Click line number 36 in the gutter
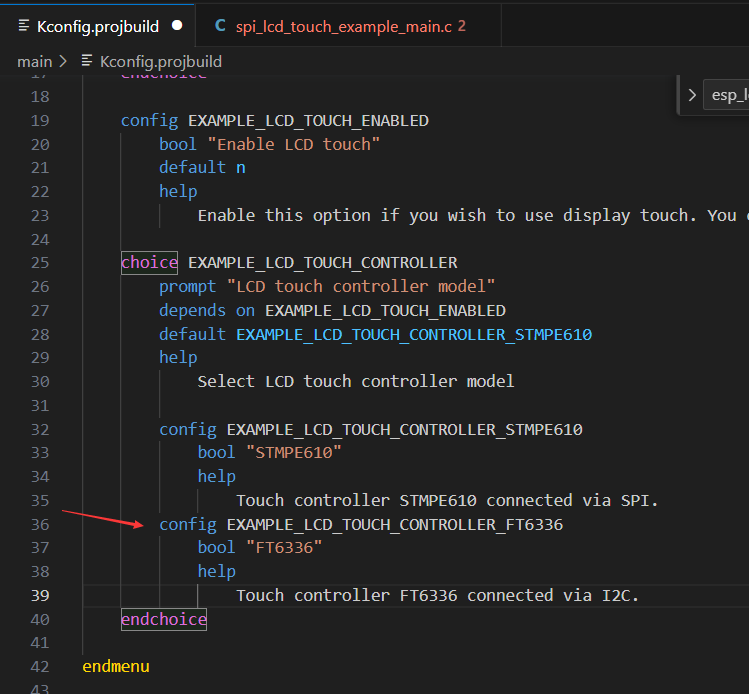The image size is (749, 694). pyautogui.click(x=40, y=524)
